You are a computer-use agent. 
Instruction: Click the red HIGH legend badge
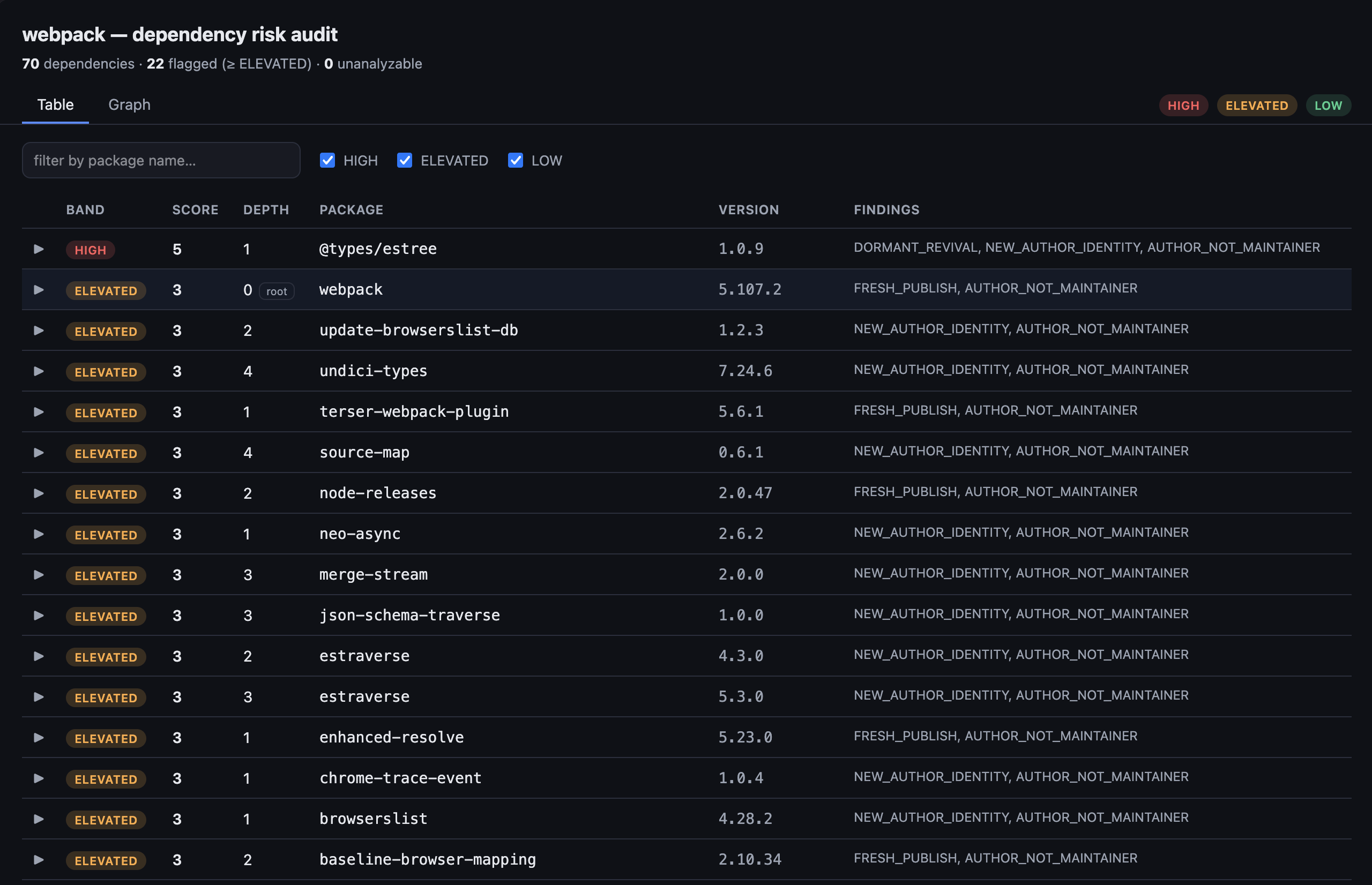pos(1183,106)
